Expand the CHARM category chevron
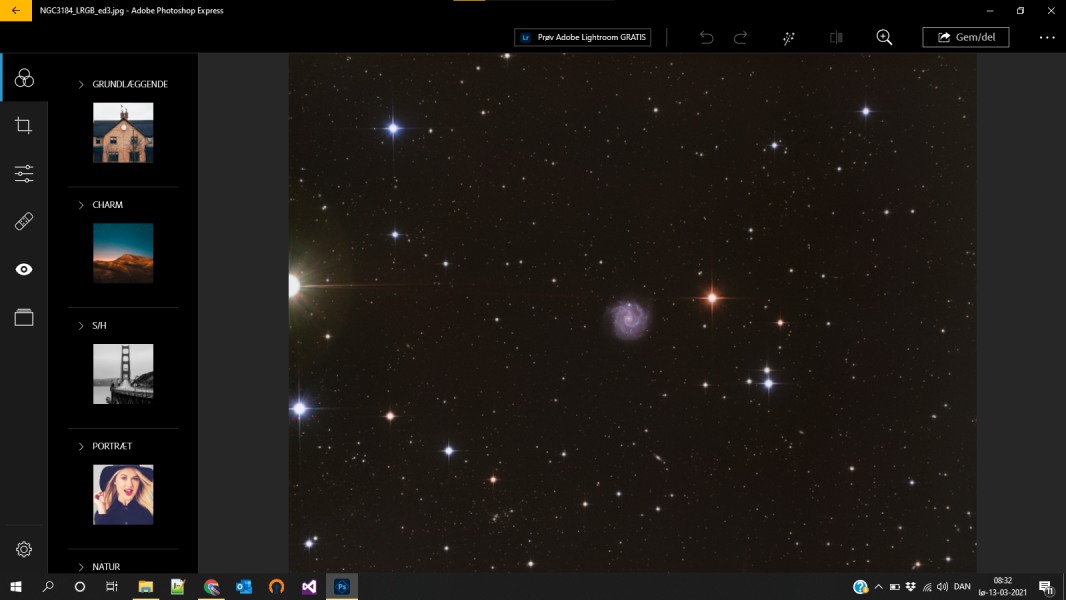 (81, 205)
